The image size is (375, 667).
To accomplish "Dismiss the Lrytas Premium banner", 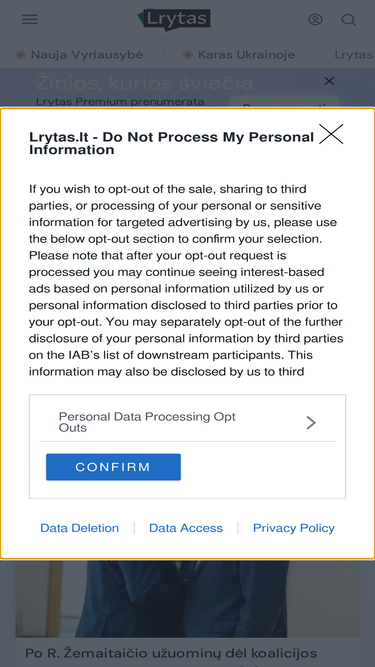I will [329, 81].
